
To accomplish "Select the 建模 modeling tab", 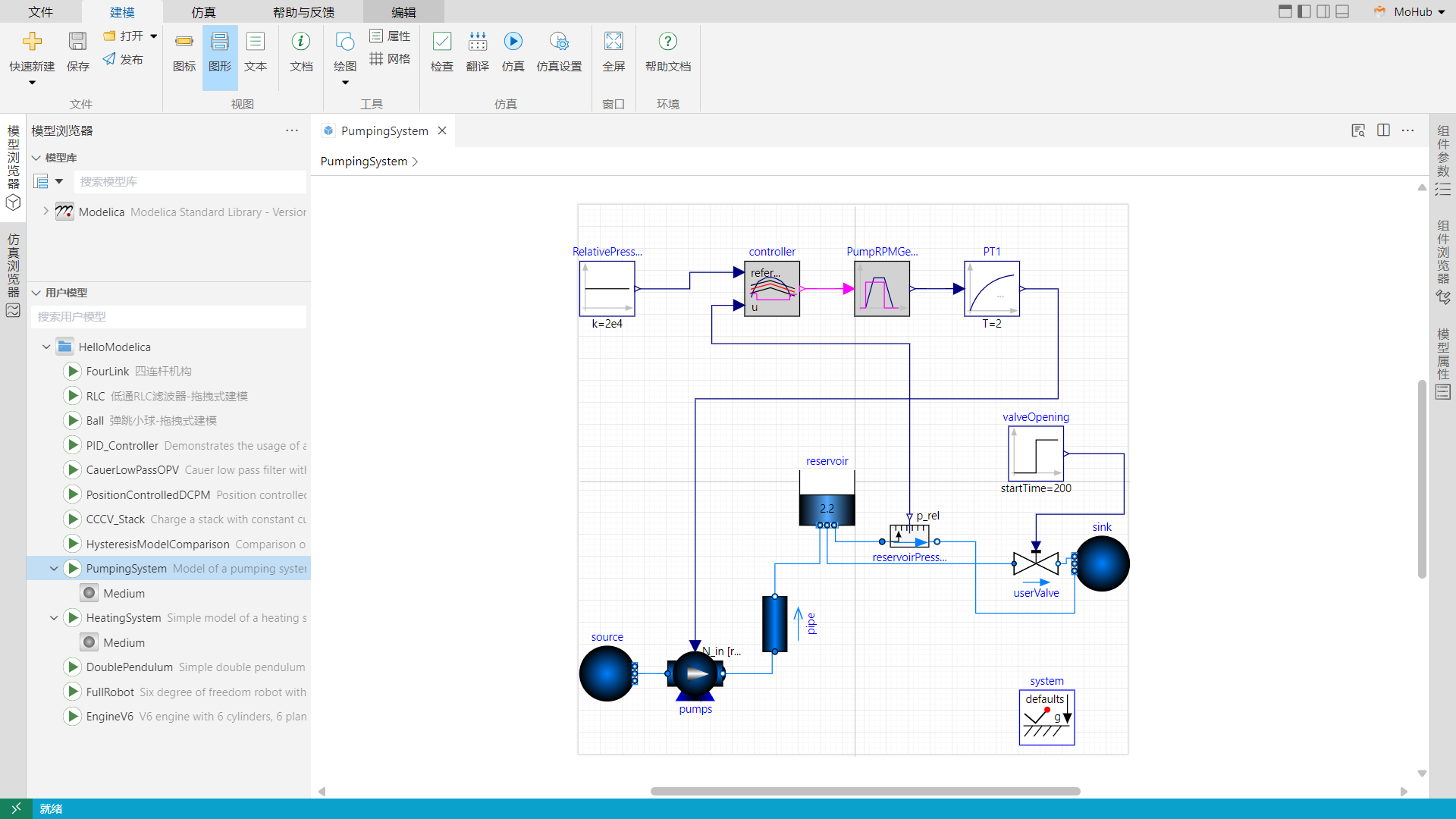I will point(122,11).
